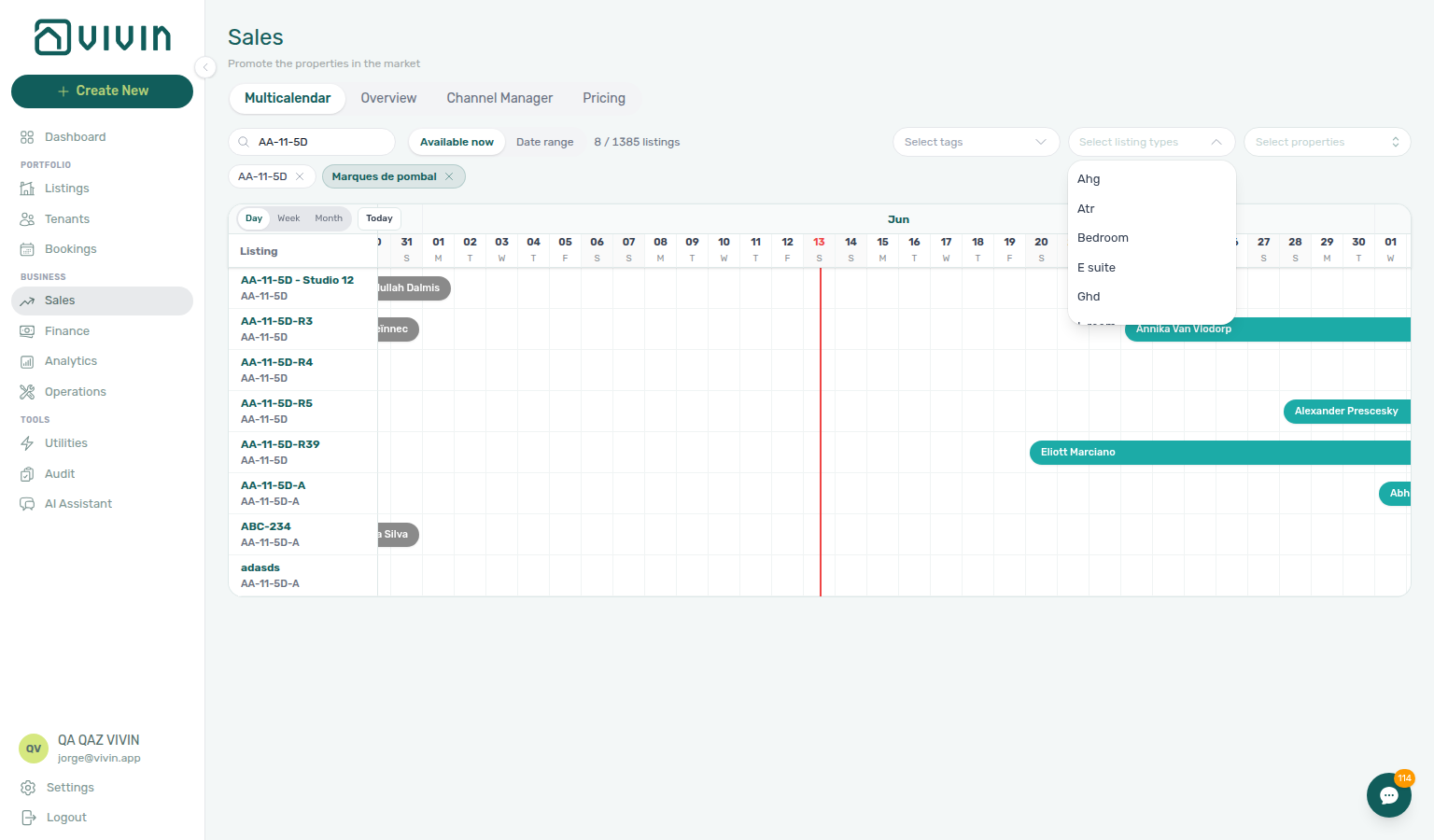The width and height of the screenshot is (1434, 840).
Task: Click the Vivin home logo
Action: (x=103, y=37)
